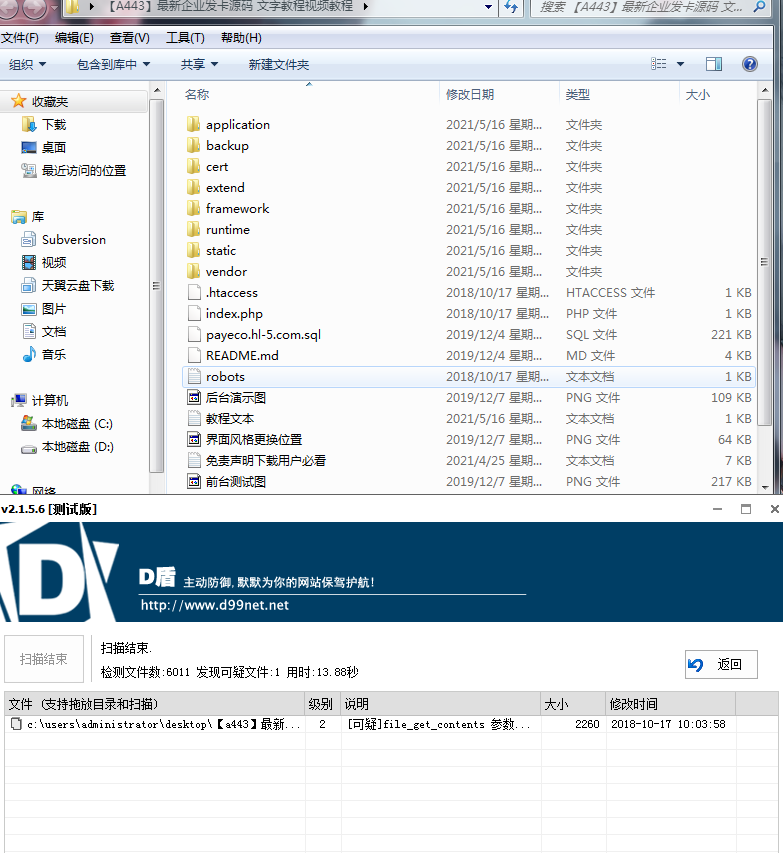Toggle the preview pane icon
Viewport: 783px width, 853px height.
714,64
